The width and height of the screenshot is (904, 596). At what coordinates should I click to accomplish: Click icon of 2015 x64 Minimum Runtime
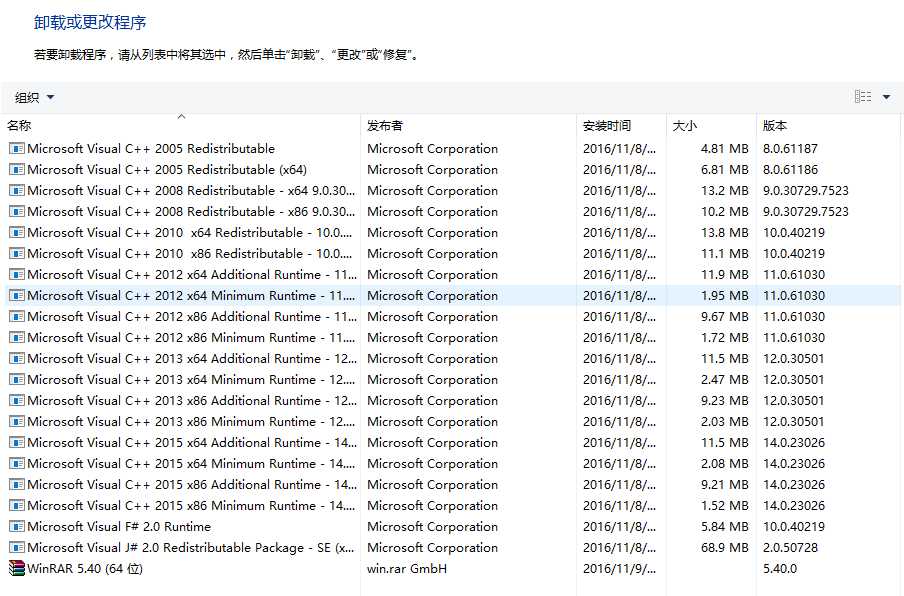click(x=17, y=464)
